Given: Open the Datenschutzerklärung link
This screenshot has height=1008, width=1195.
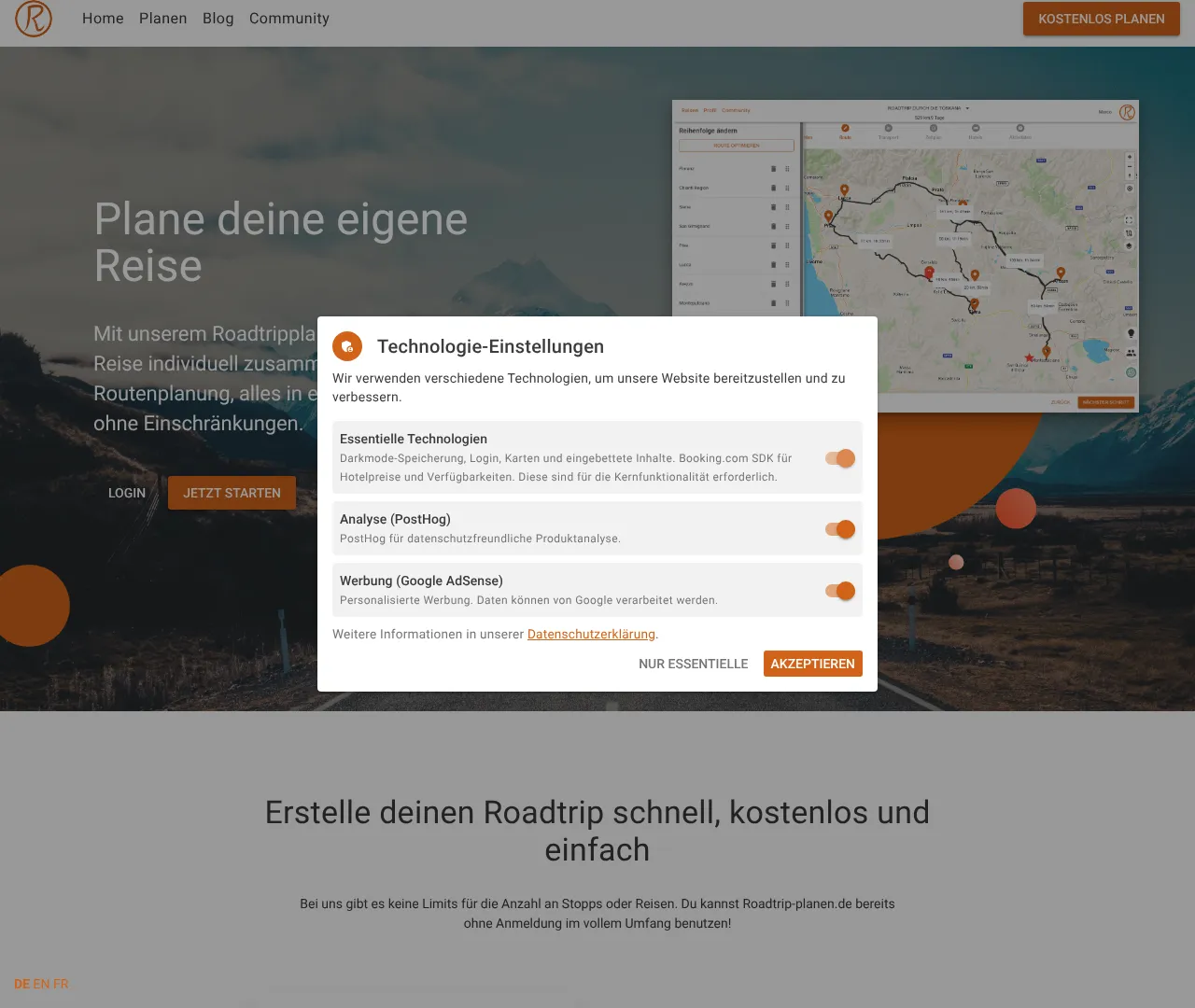Looking at the screenshot, I should 591,634.
